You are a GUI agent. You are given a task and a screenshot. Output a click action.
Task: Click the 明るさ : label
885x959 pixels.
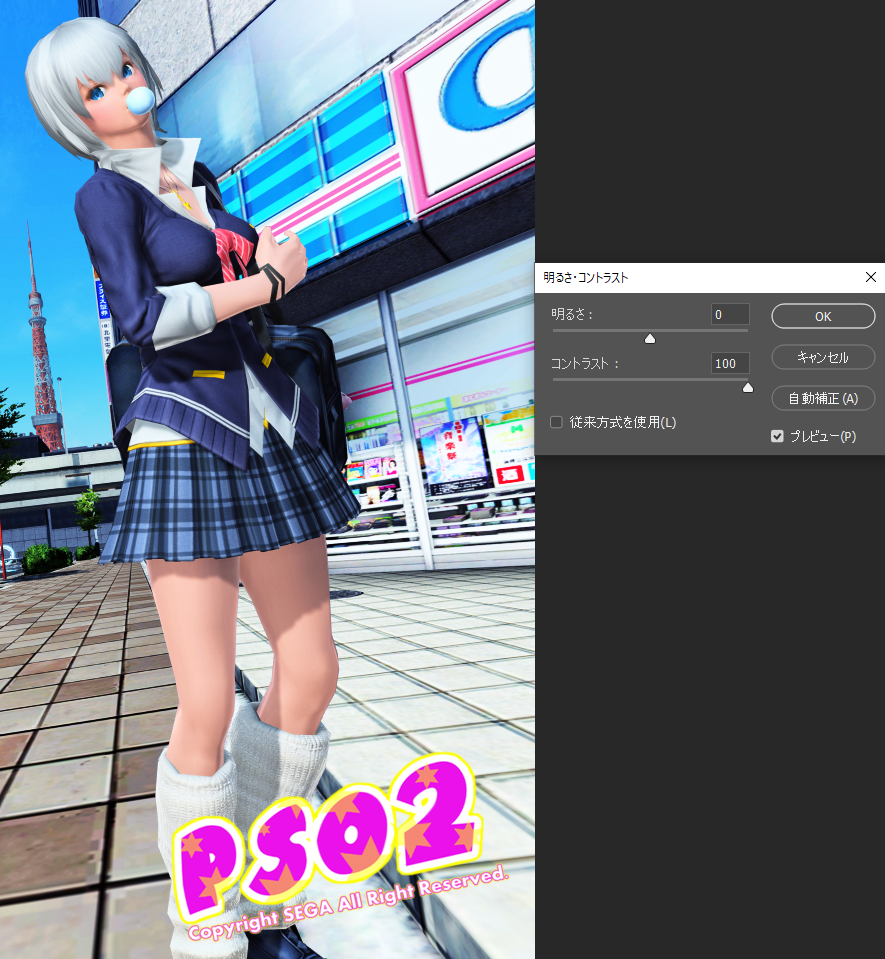(572, 314)
